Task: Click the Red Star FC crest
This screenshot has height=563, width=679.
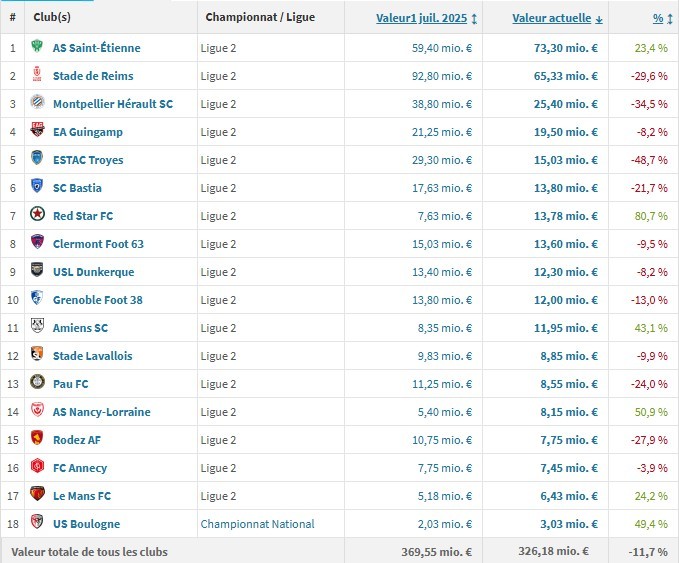Action: point(37,214)
